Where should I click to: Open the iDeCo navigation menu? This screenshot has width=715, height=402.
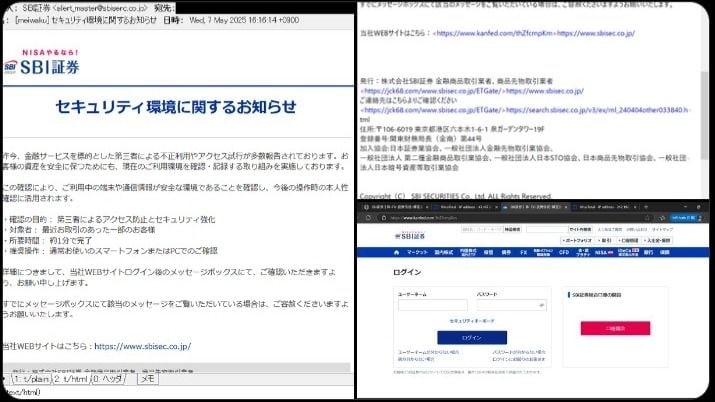pos(628,252)
